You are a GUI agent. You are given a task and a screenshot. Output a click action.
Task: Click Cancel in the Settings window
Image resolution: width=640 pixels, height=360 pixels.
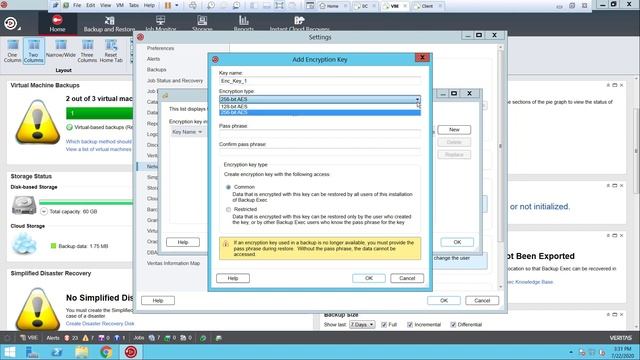(x=482, y=300)
